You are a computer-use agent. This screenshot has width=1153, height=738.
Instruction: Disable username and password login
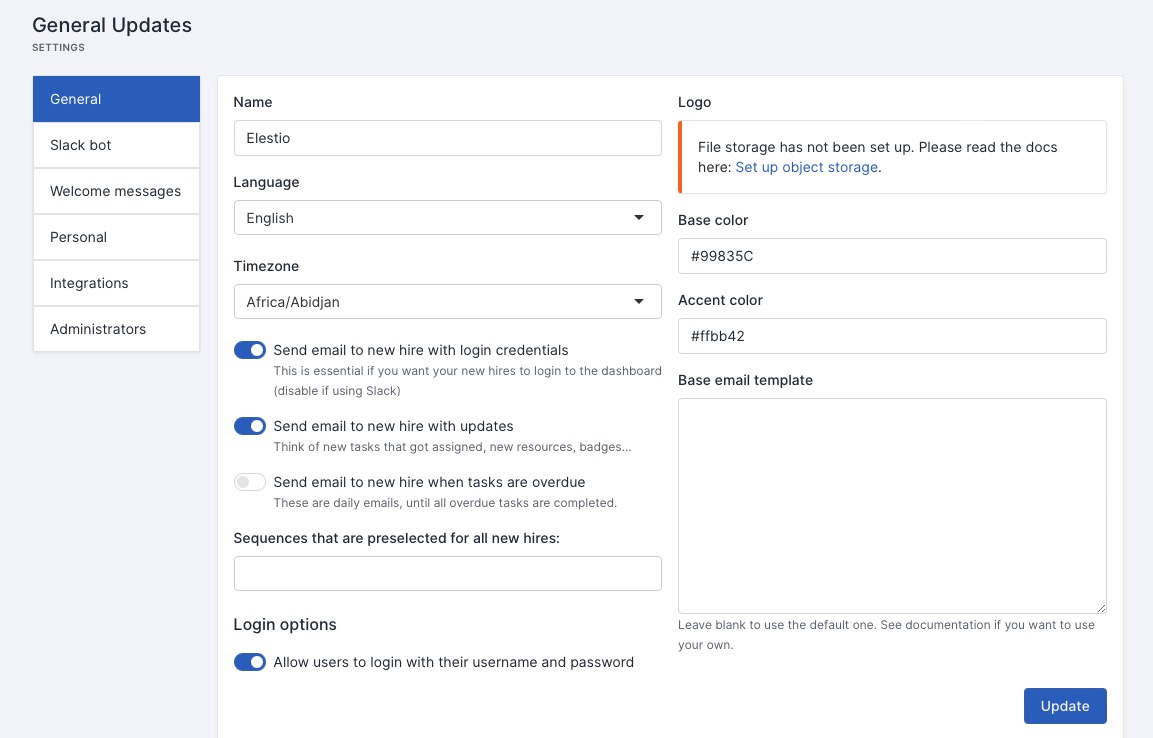(x=249, y=662)
